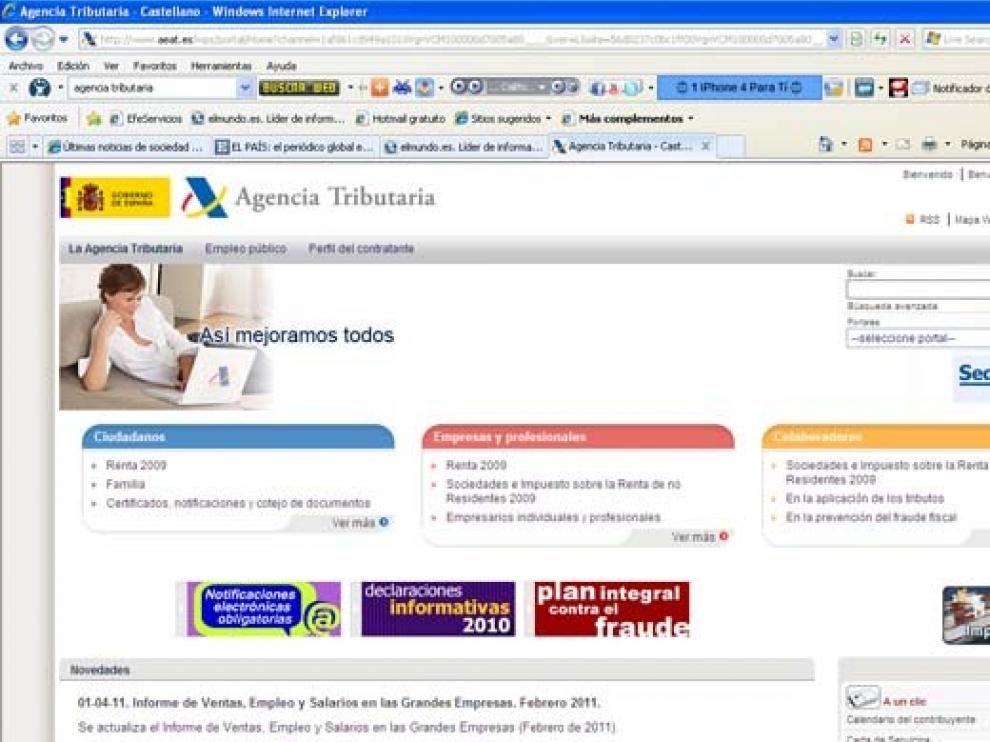
Task: Click the Facebook toolbar icon
Action: coord(597,88)
